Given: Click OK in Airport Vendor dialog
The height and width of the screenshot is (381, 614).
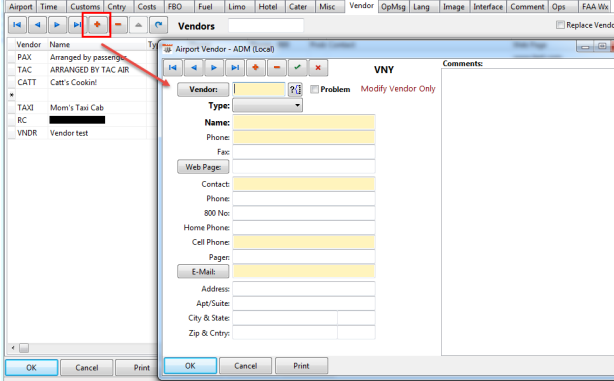Looking at the screenshot, I should point(190,366).
